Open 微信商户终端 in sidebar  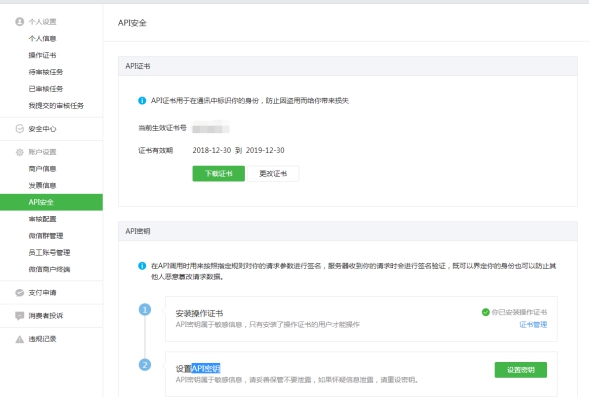pos(49,269)
